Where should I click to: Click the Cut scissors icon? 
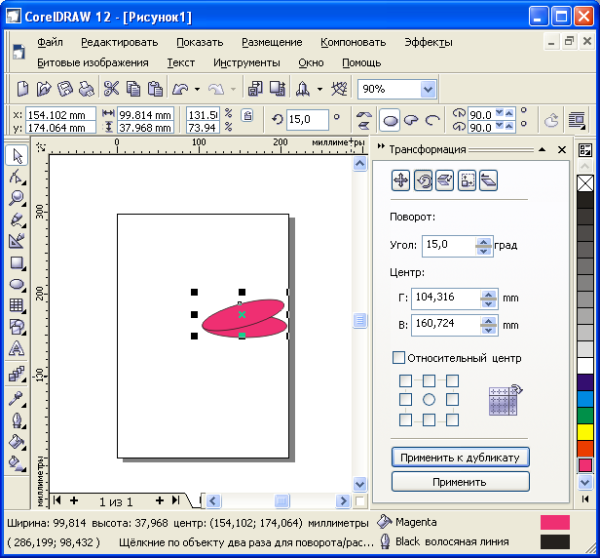[111, 89]
